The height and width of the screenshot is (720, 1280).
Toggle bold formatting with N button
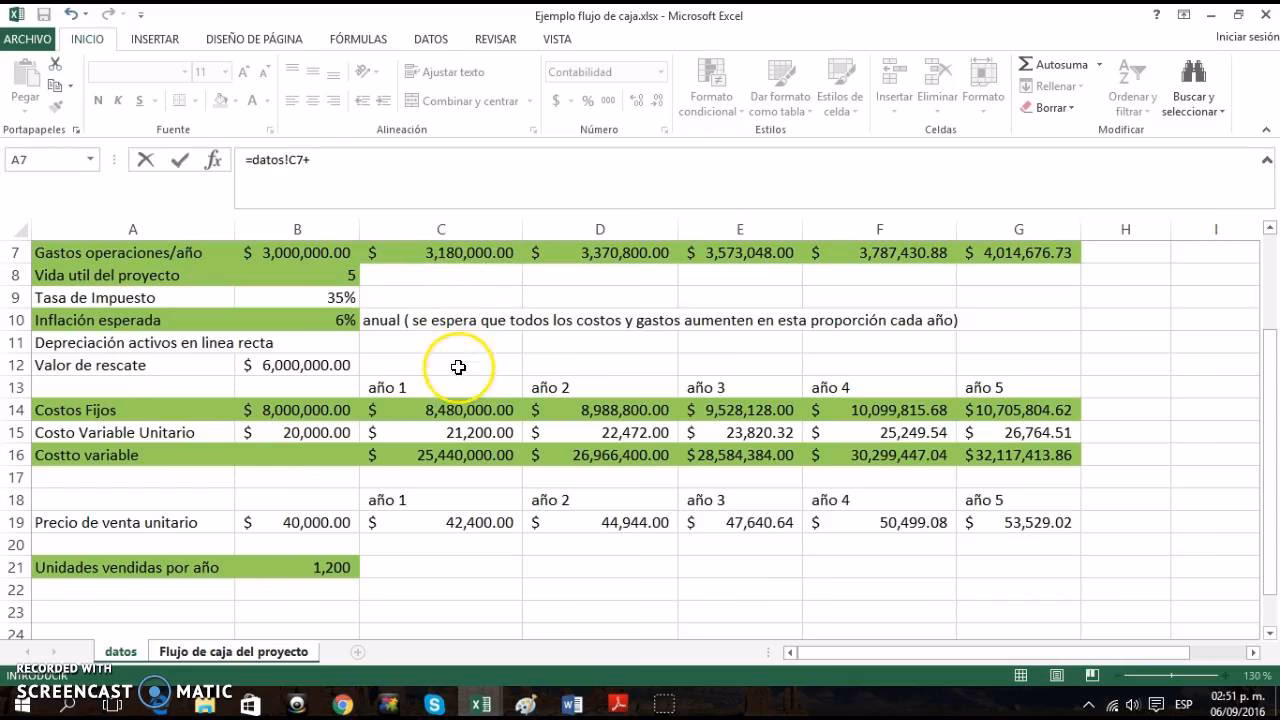[97, 101]
